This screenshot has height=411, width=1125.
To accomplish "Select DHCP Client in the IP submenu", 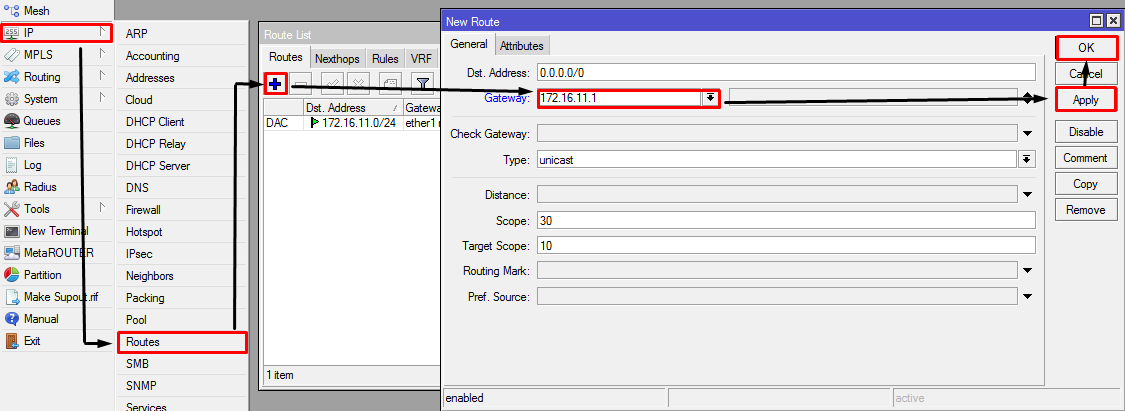I will [182, 122].
